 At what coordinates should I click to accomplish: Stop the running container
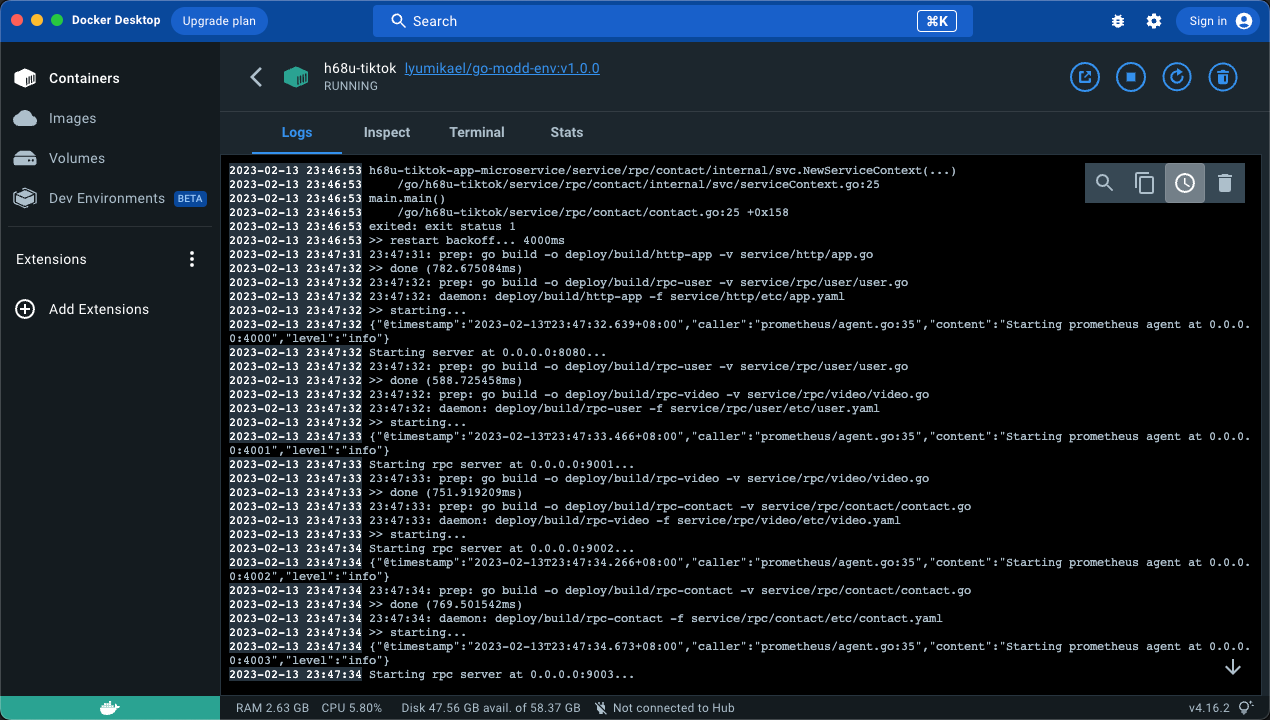pyautogui.click(x=1131, y=77)
